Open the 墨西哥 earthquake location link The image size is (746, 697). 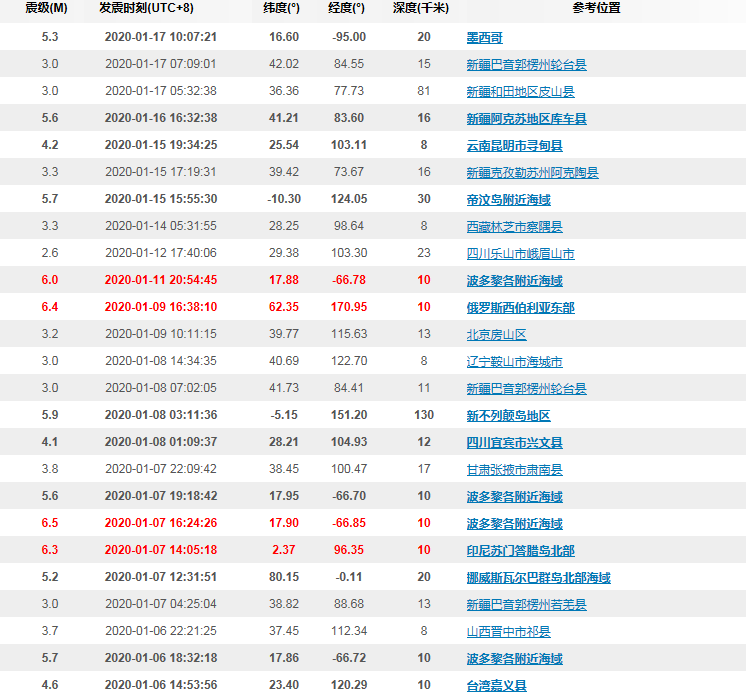485,37
